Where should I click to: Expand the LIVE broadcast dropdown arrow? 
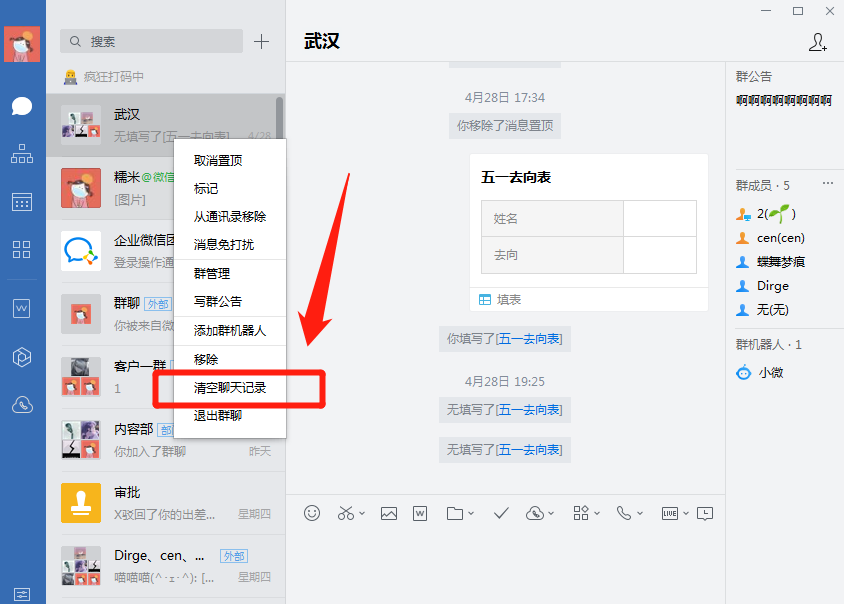tap(686, 514)
